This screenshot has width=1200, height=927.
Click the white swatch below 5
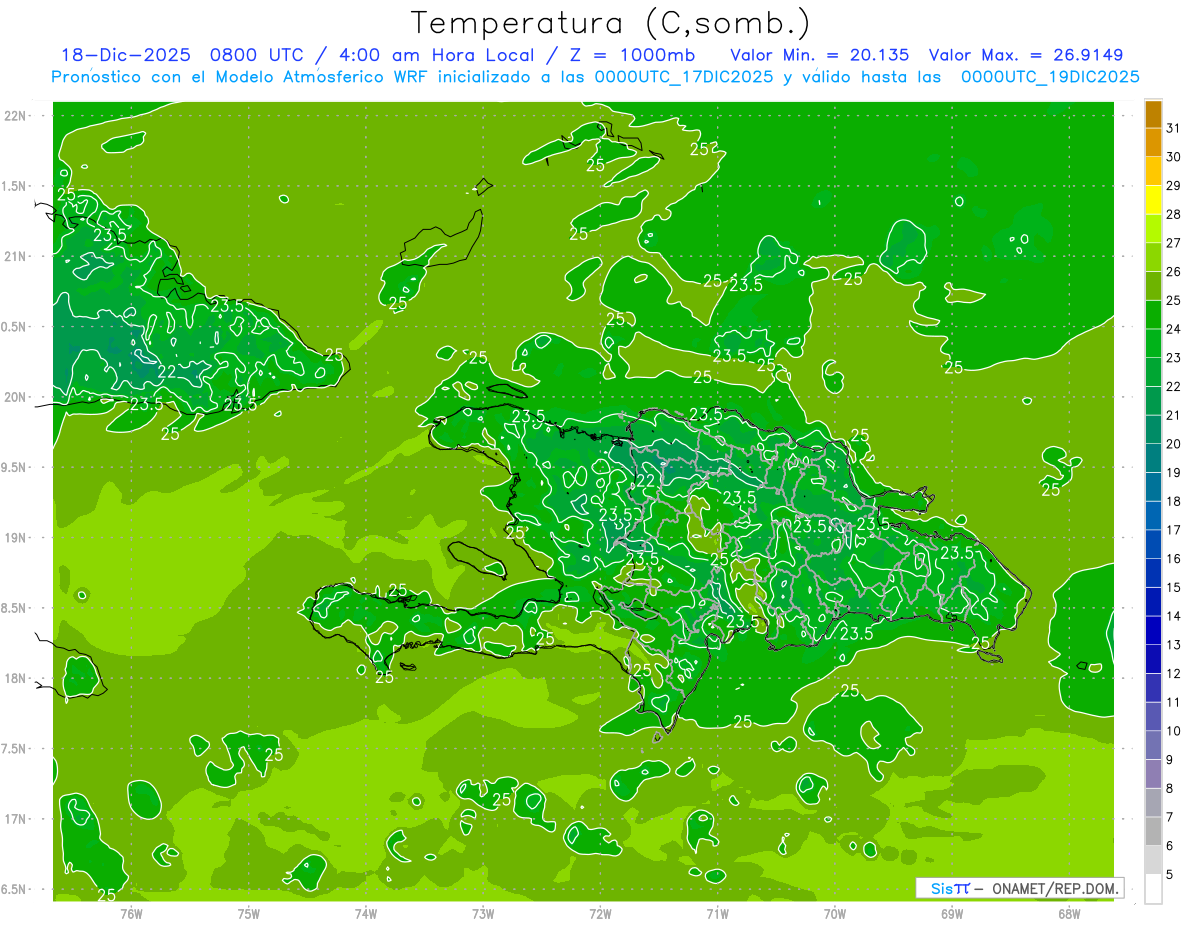[x=1153, y=889]
